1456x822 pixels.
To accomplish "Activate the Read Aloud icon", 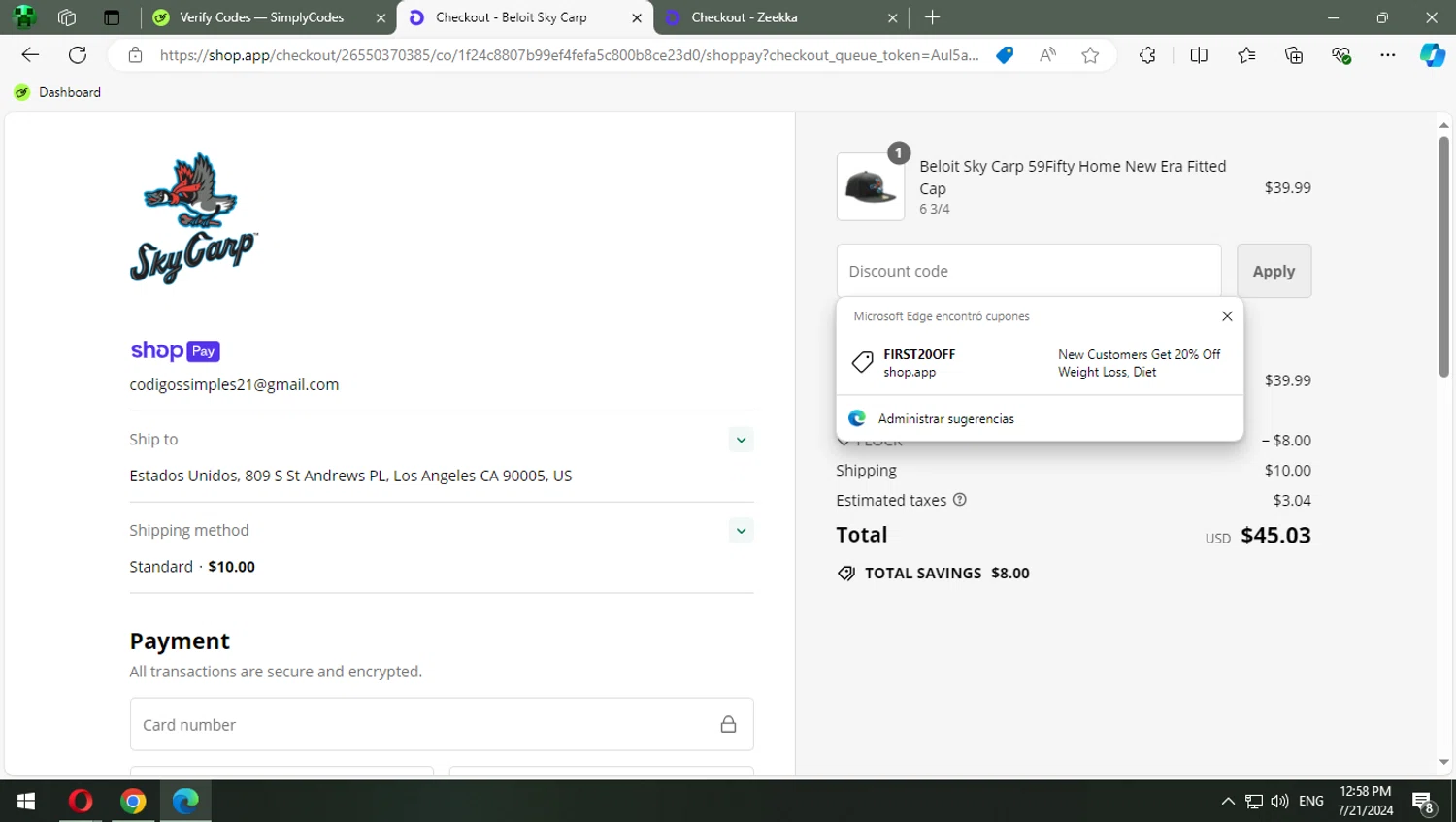I will 1047,55.
